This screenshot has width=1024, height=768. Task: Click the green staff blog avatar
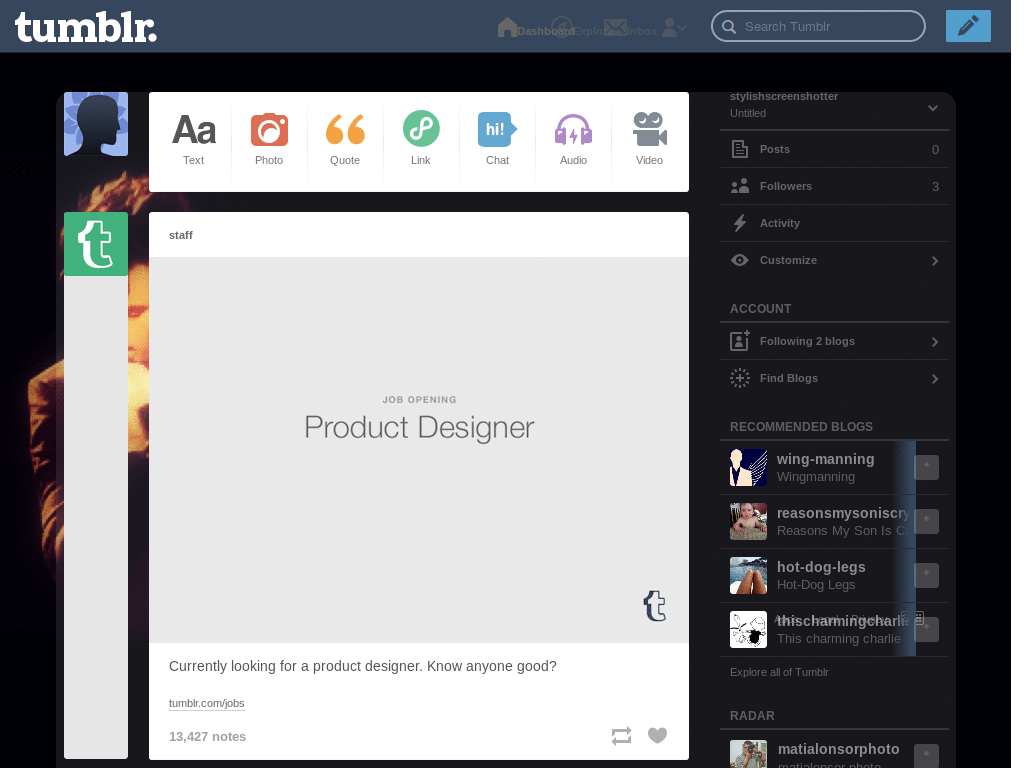pos(96,244)
